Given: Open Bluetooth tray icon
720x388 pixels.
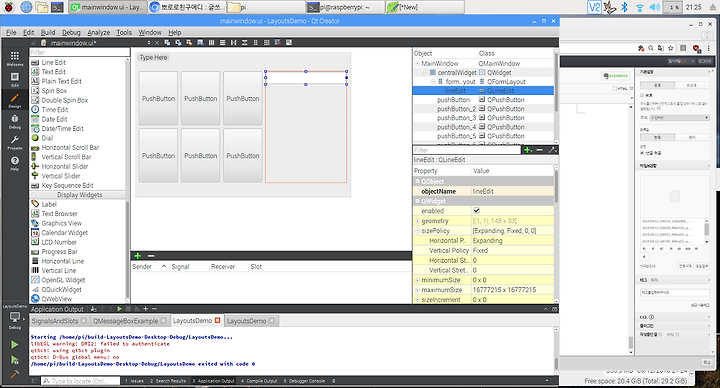Looking at the screenshot, I should point(624,7).
